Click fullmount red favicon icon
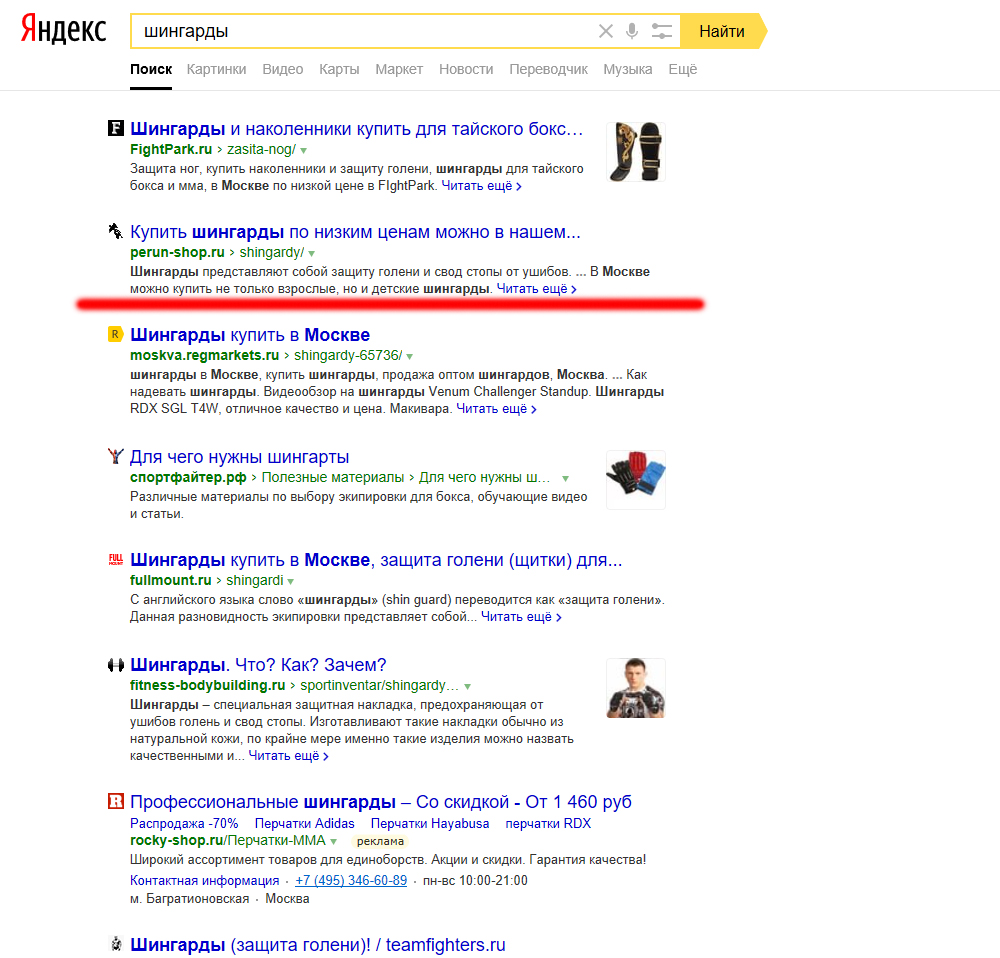The width and height of the screenshot is (1000, 958). pos(115,559)
